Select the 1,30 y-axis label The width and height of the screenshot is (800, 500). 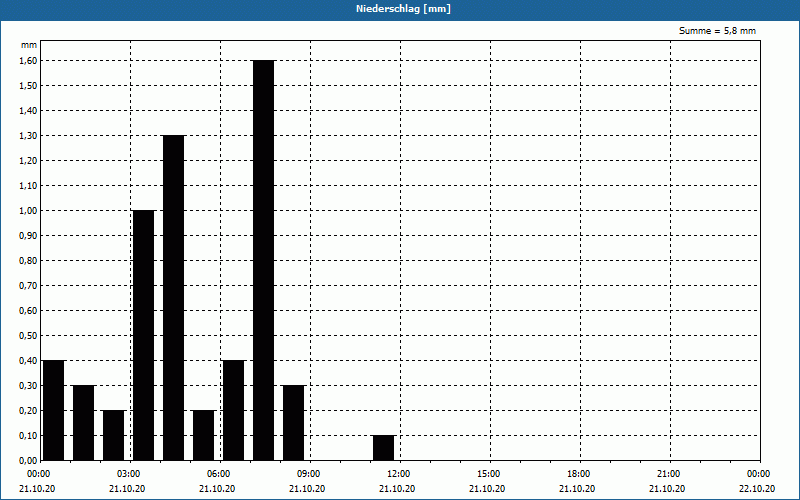click(x=28, y=136)
